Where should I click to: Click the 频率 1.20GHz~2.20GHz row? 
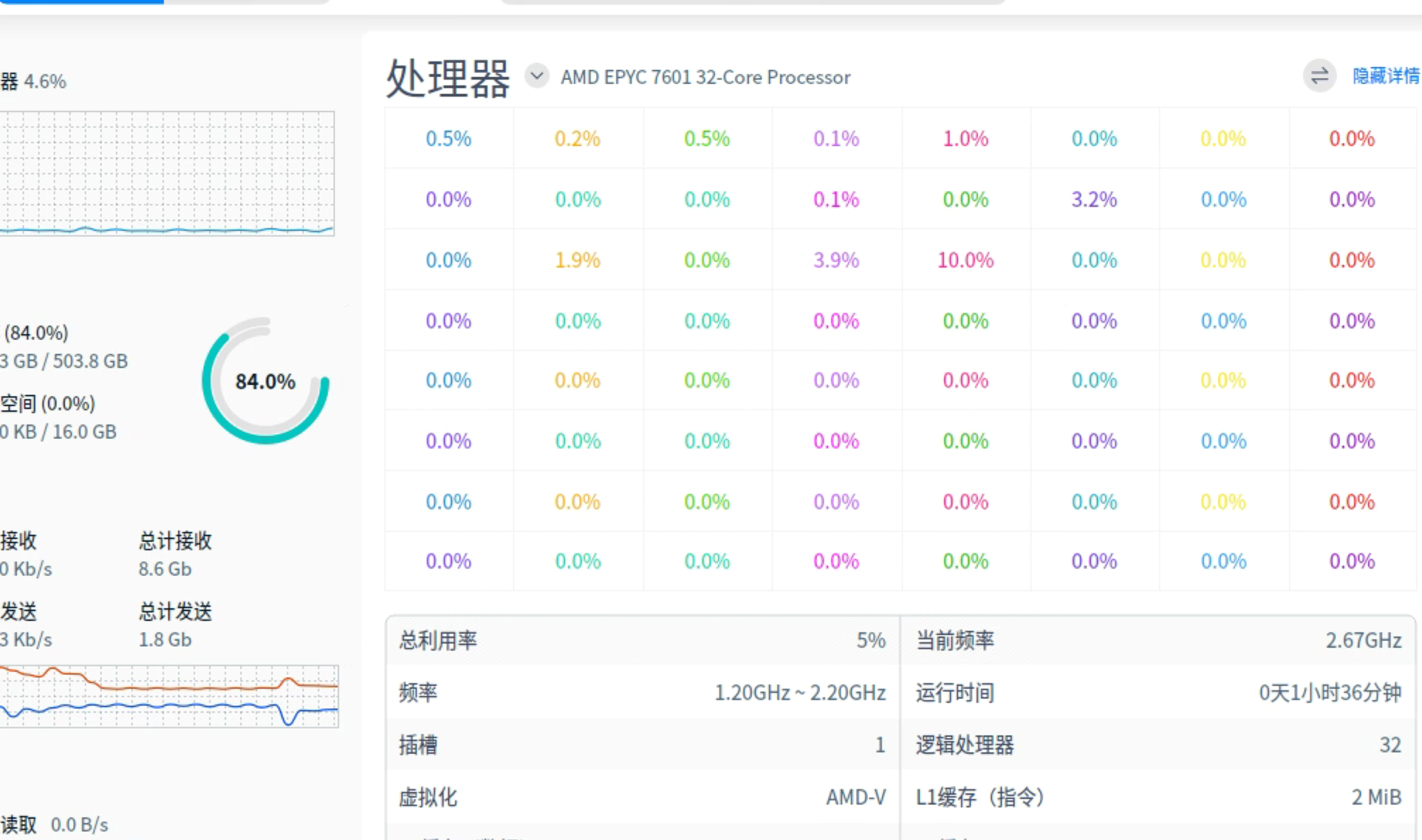click(x=638, y=692)
